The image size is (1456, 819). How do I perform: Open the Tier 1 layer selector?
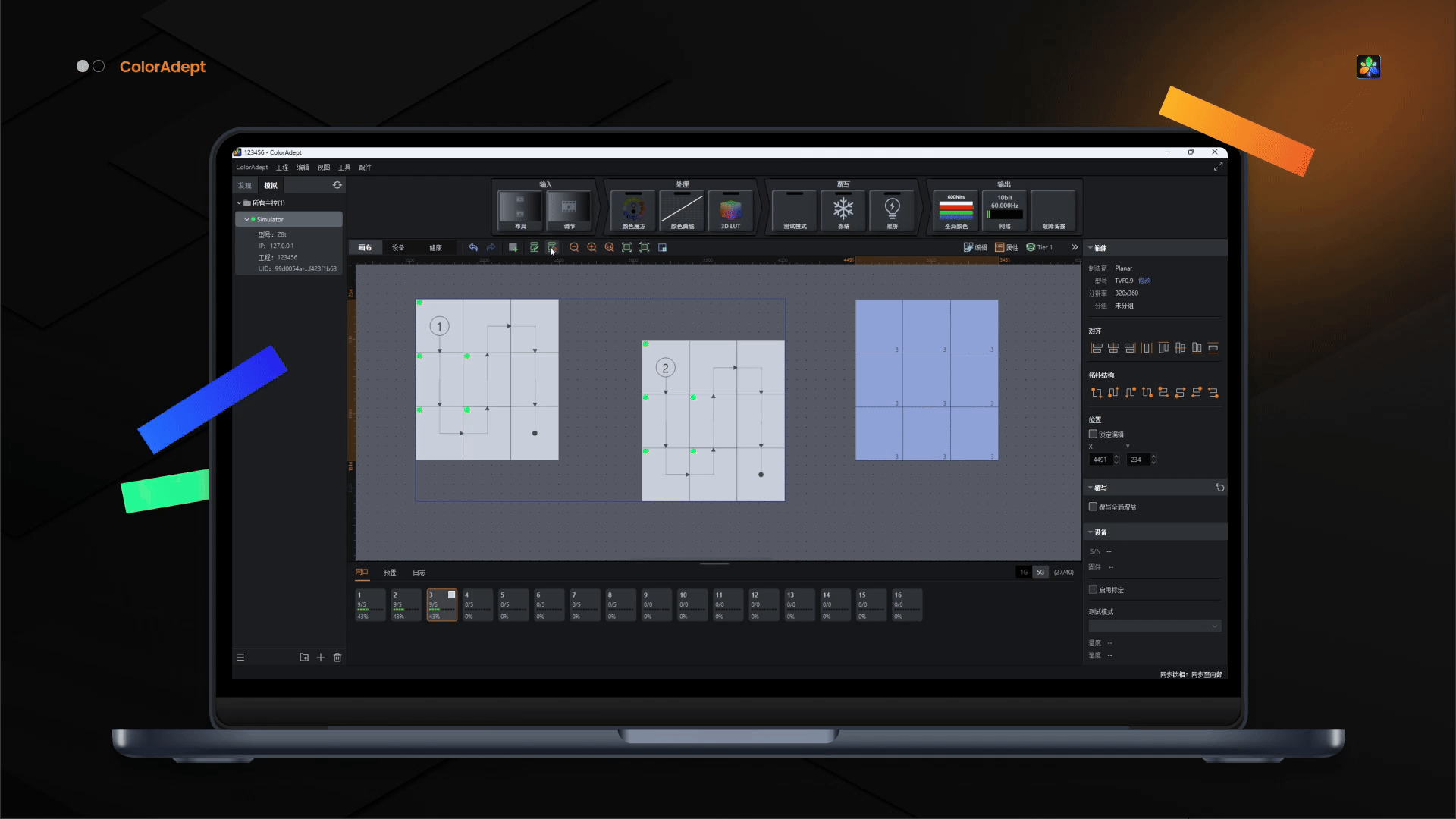click(1040, 247)
